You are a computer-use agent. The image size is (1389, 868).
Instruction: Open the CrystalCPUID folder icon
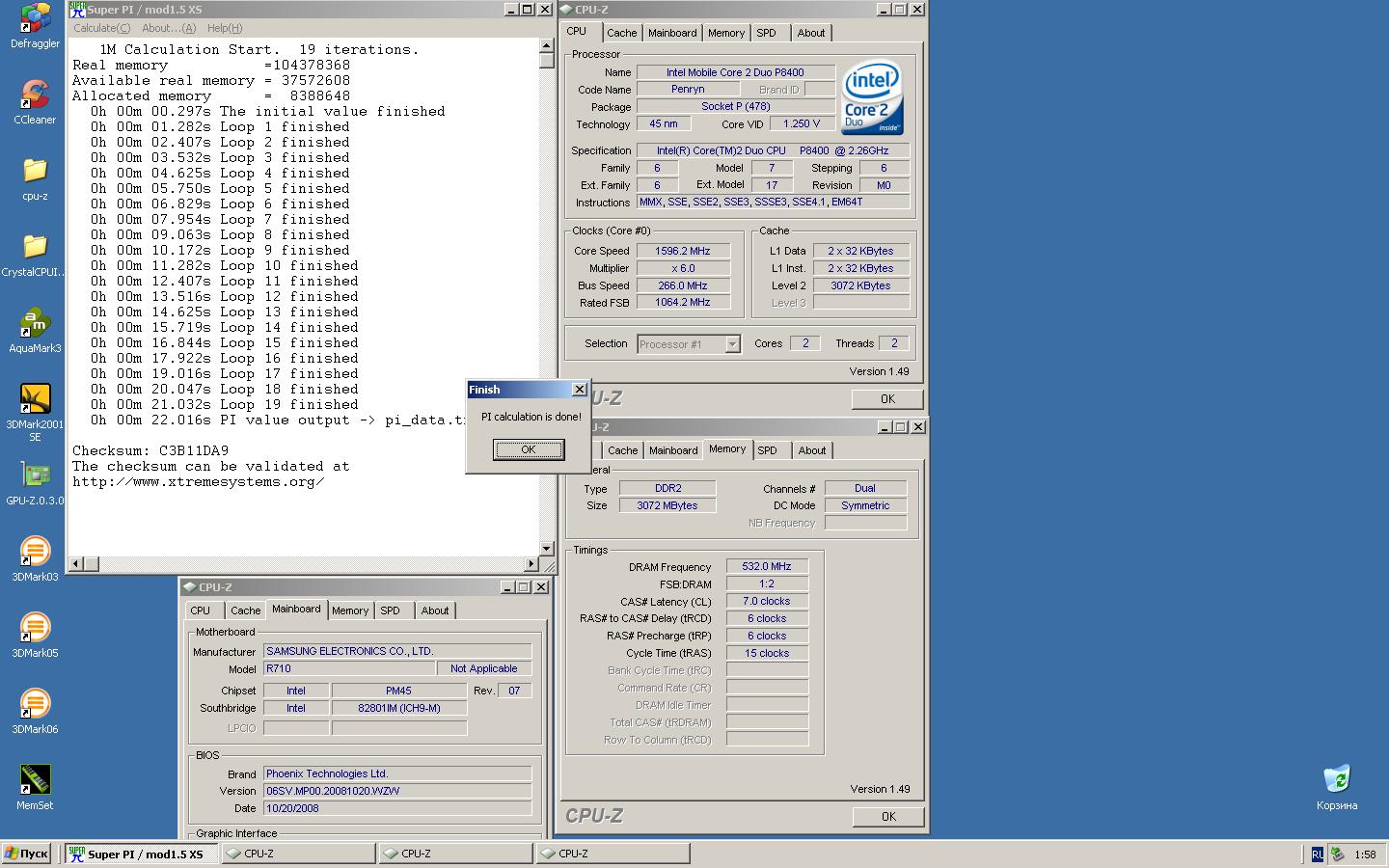[x=35, y=256]
